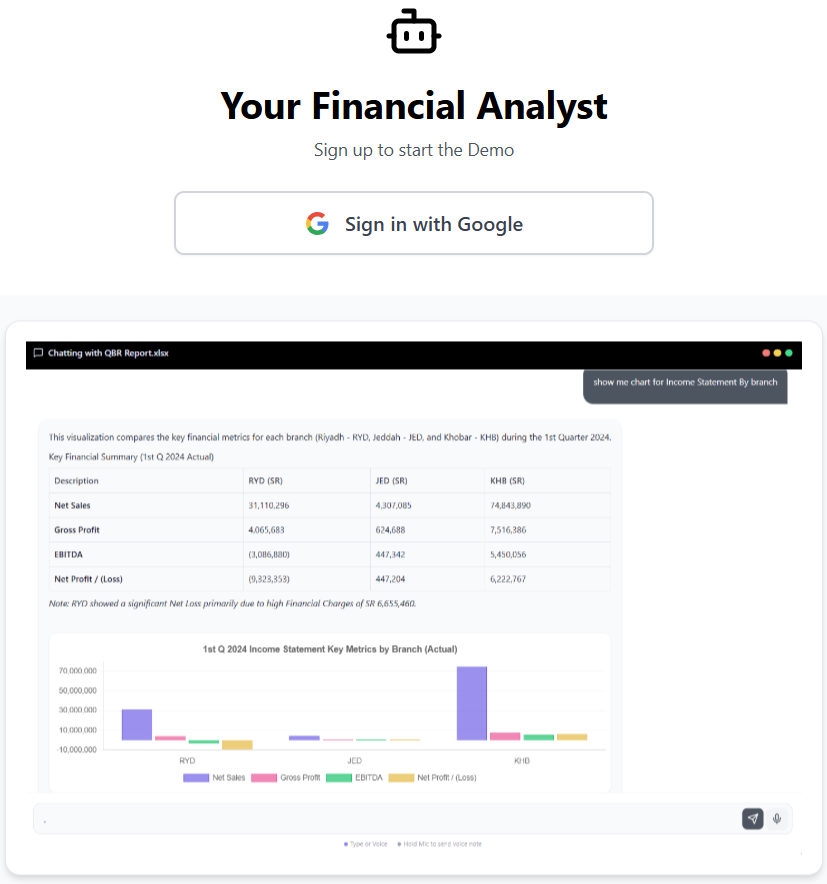Image resolution: width=827 pixels, height=884 pixels.
Task: Click the purple dot beside Type or Voice
Action: 344,844
